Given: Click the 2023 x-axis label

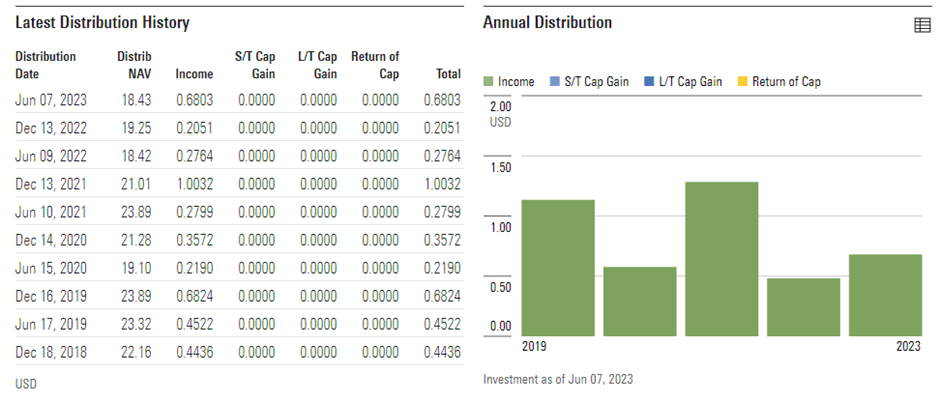Looking at the screenshot, I should pyautogui.click(x=907, y=346).
